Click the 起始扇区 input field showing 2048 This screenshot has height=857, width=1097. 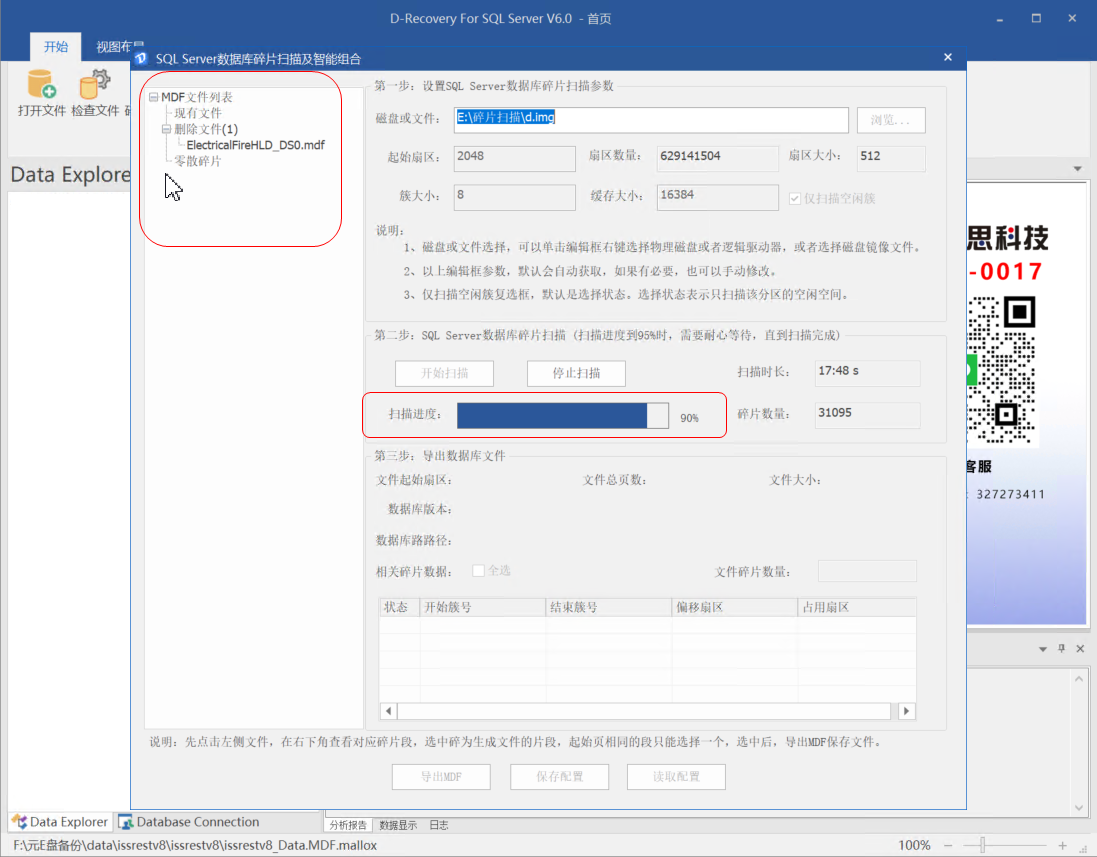click(514, 158)
